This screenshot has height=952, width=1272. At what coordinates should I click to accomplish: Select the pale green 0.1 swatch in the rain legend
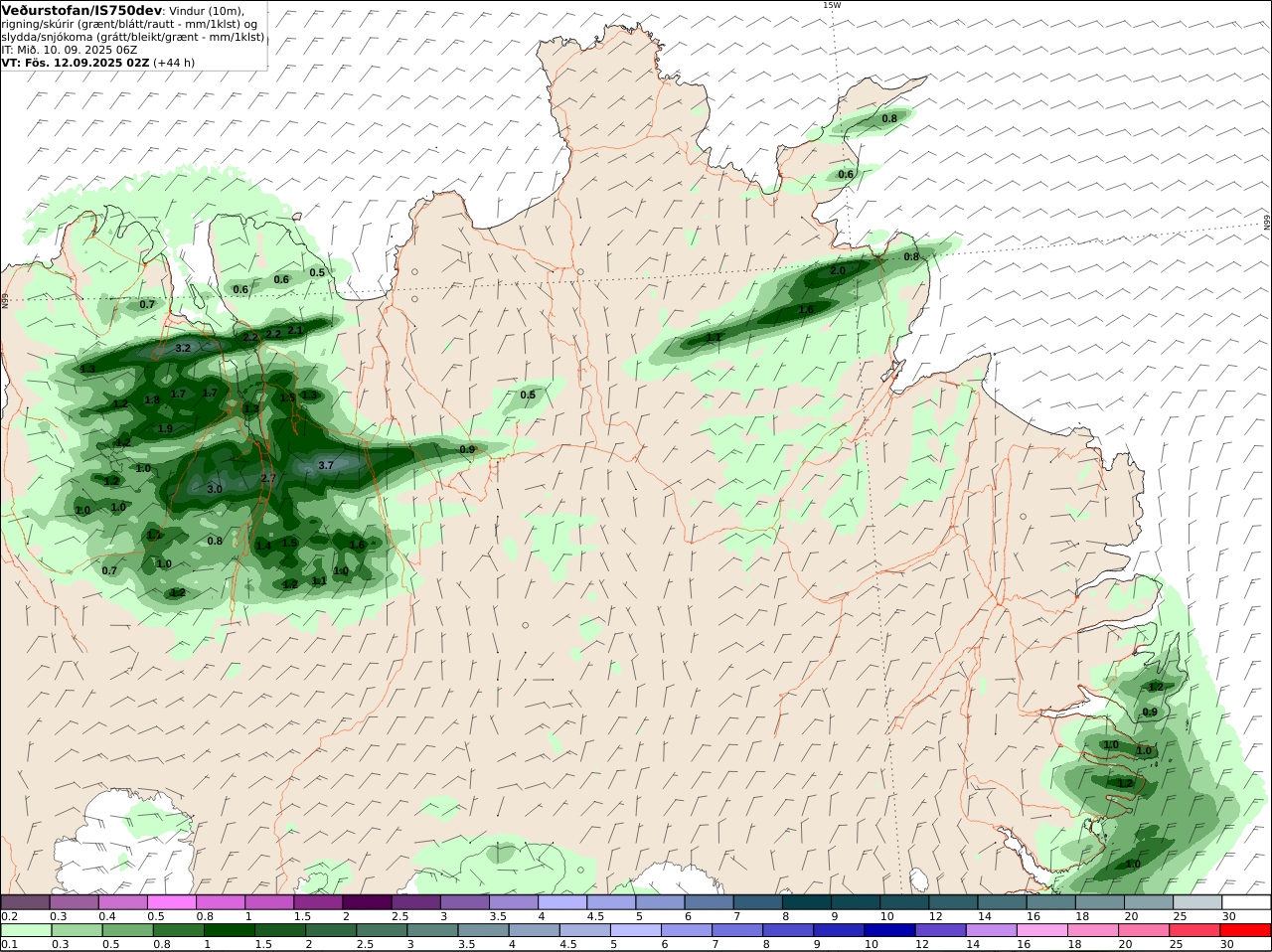pyautogui.click(x=25, y=930)
